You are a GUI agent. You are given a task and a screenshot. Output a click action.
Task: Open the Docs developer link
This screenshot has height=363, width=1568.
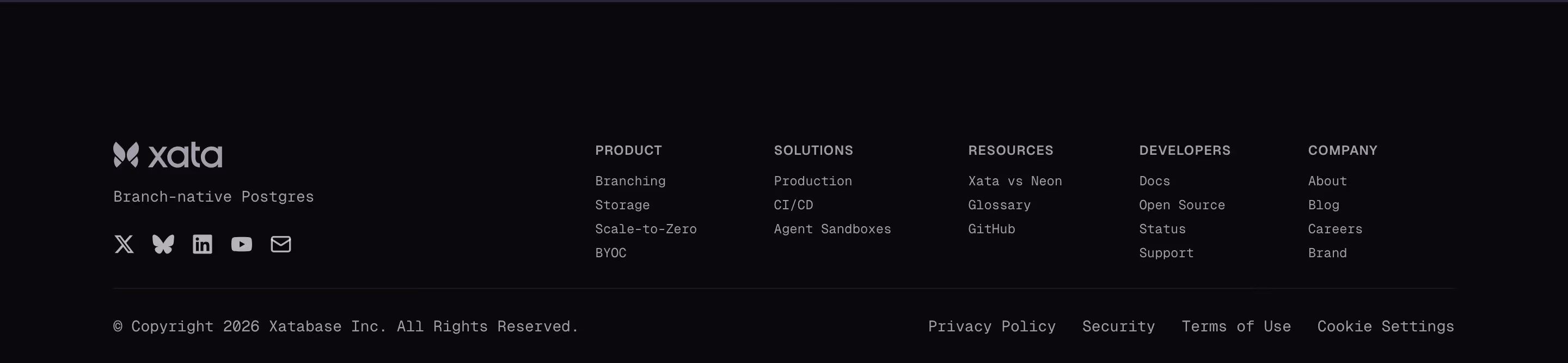pyautogui.click(x=1154, y=181)
